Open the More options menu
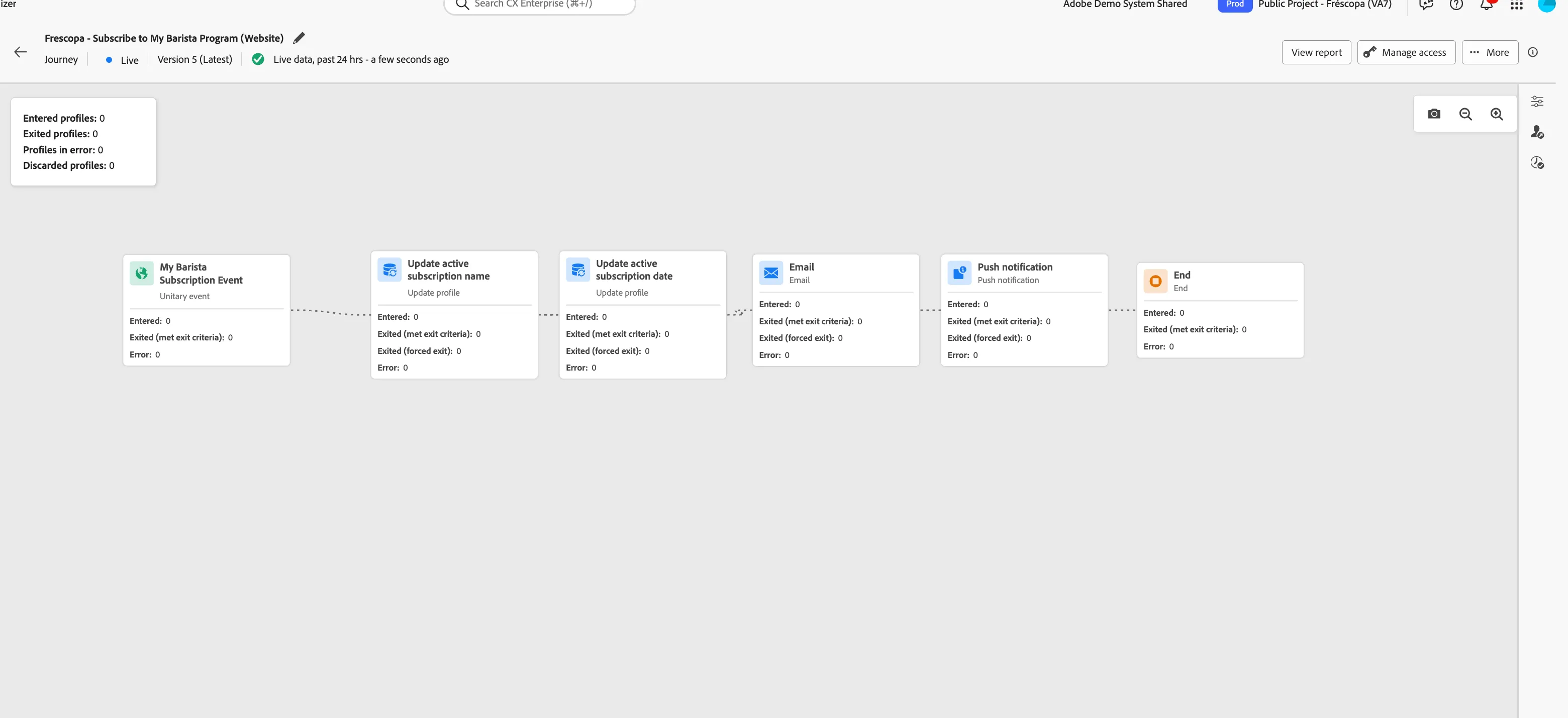 1490,52
